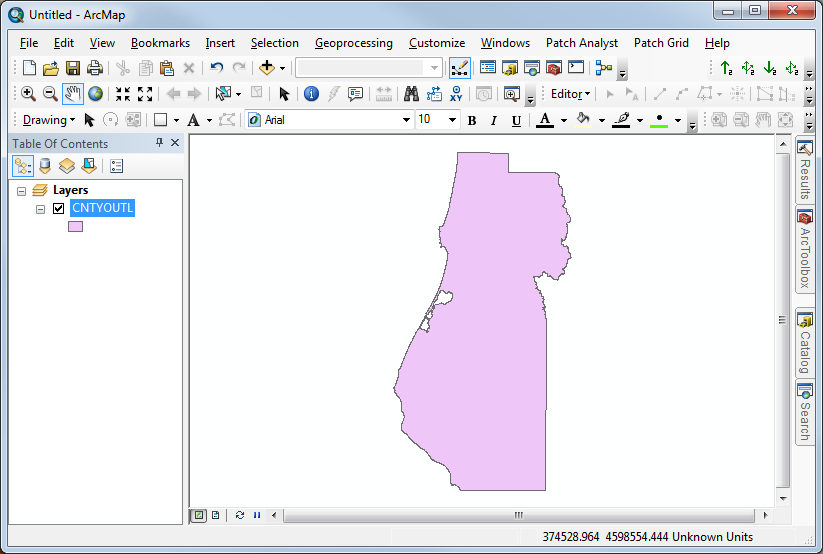This screenshot has height=554, width=823.
Task: Select the Zoom In tool
Action: coord(28,94)
